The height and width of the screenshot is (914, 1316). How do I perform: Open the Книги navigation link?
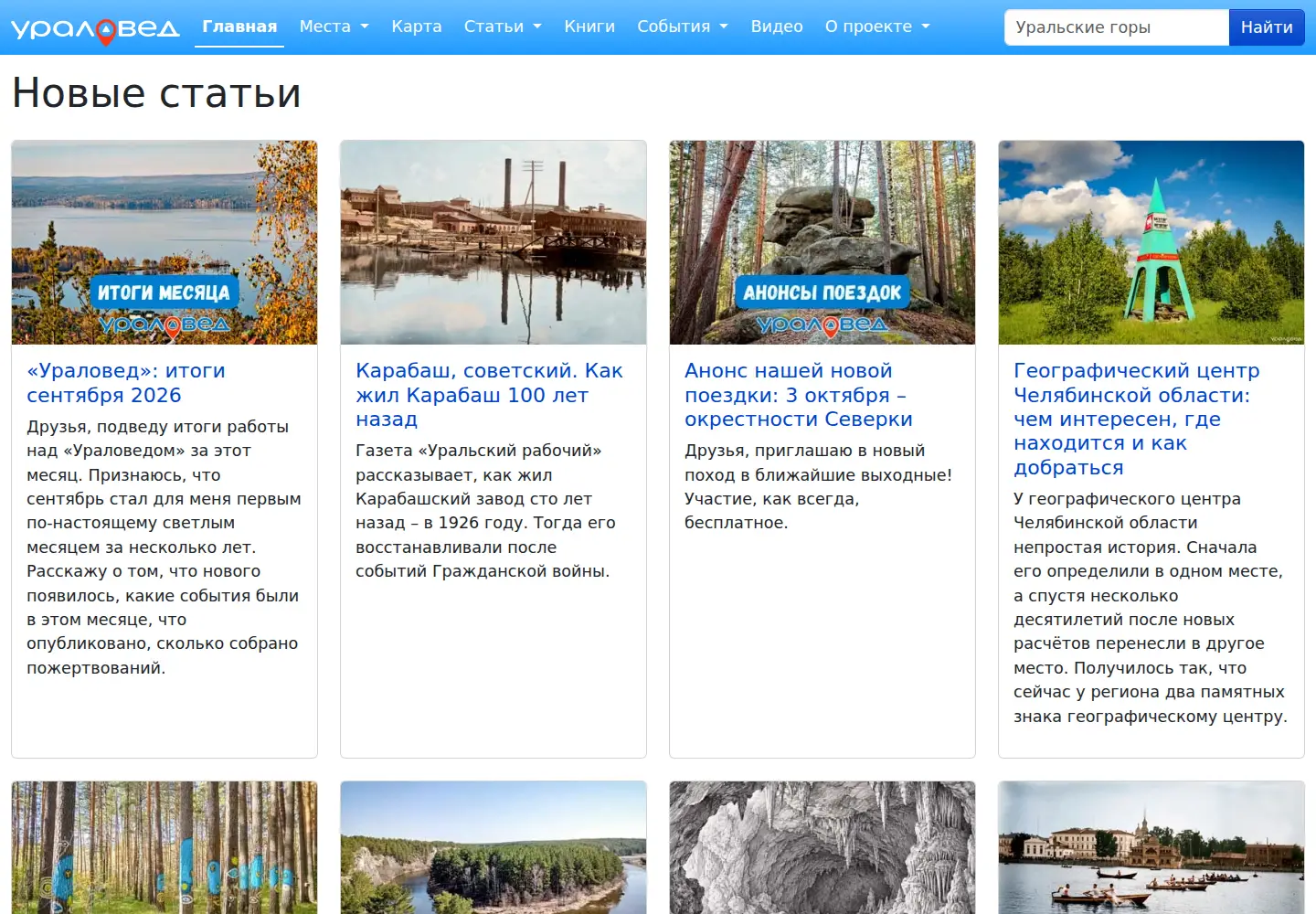(589, 27)
